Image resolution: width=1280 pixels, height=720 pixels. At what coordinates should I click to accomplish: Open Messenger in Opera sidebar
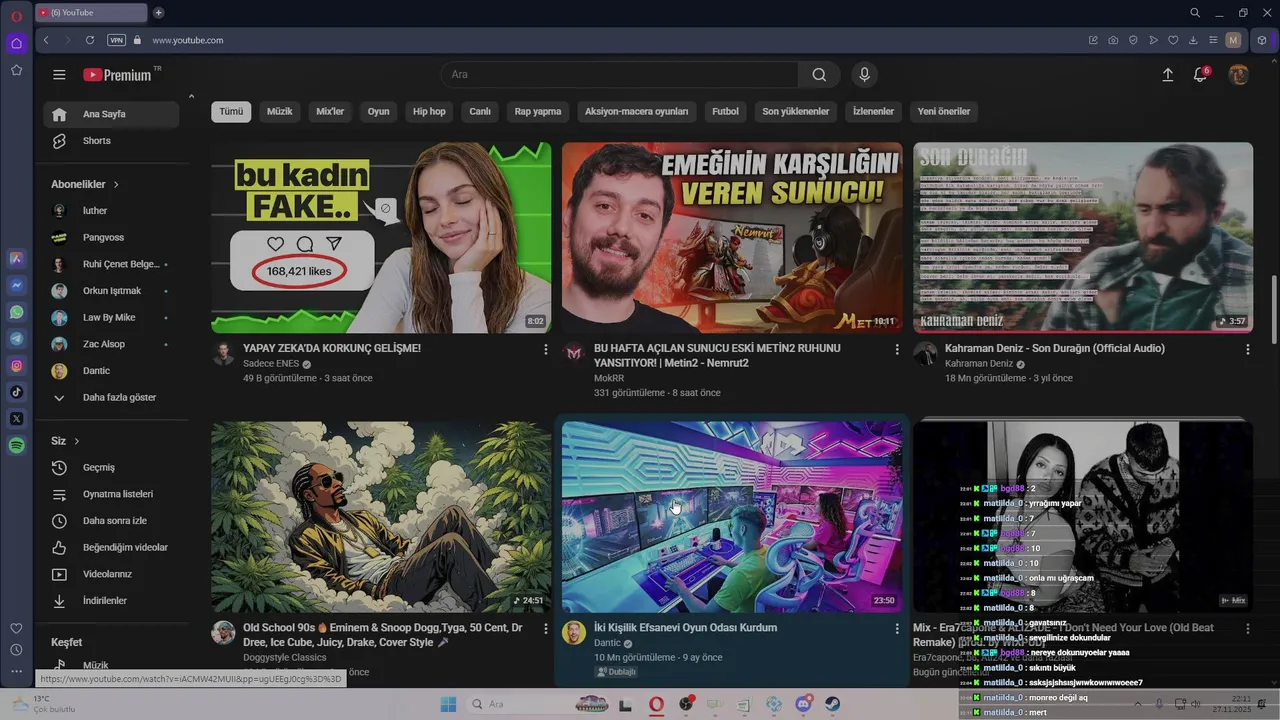tap(17, 285)
